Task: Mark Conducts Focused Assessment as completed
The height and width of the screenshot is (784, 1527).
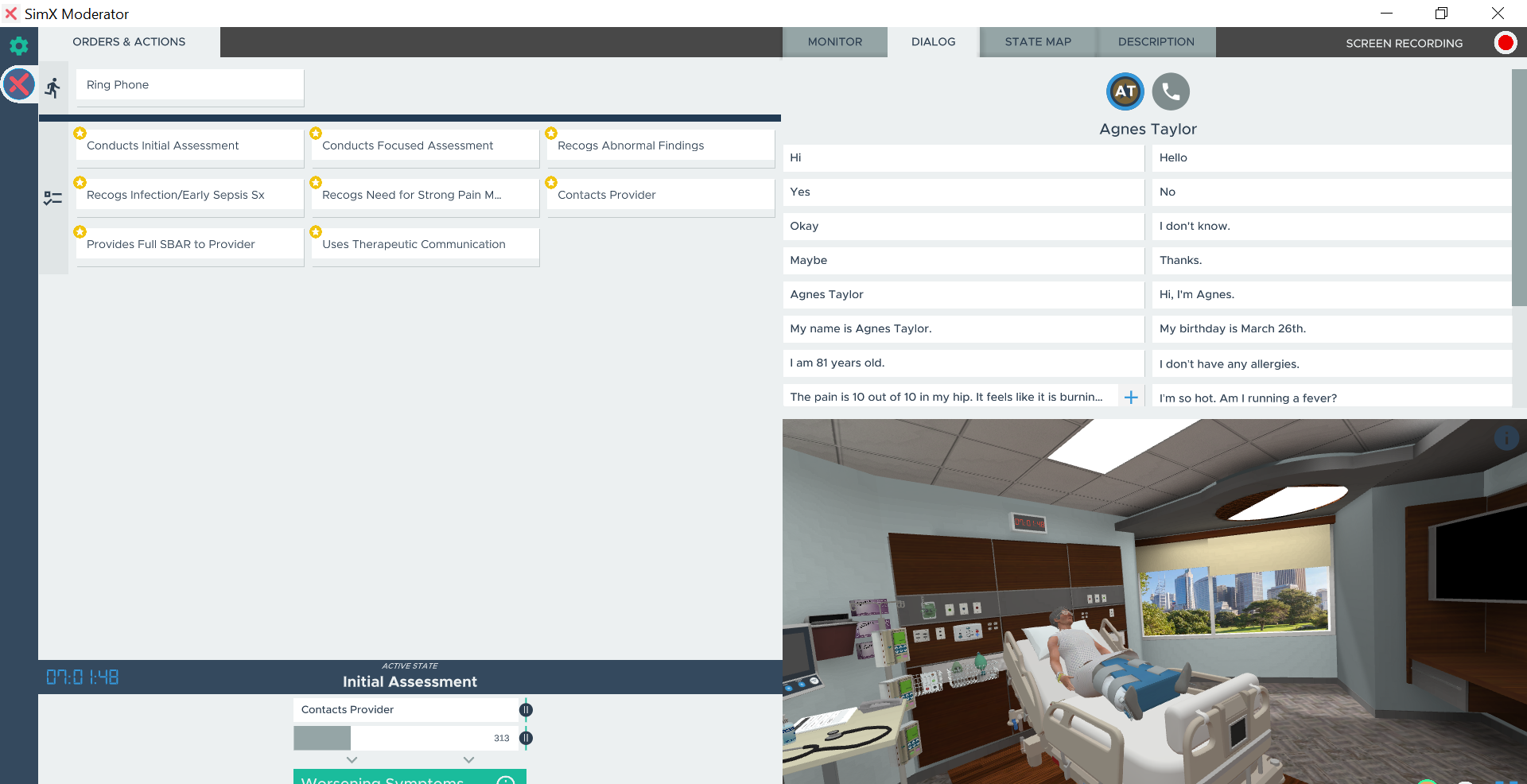Action: click(x=425, y=146)
